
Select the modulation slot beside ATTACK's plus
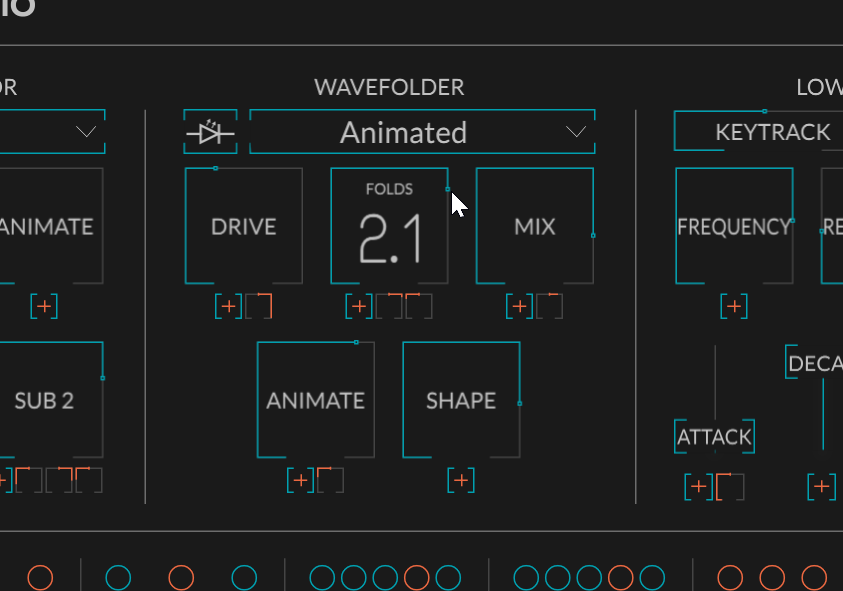(730, 487)
